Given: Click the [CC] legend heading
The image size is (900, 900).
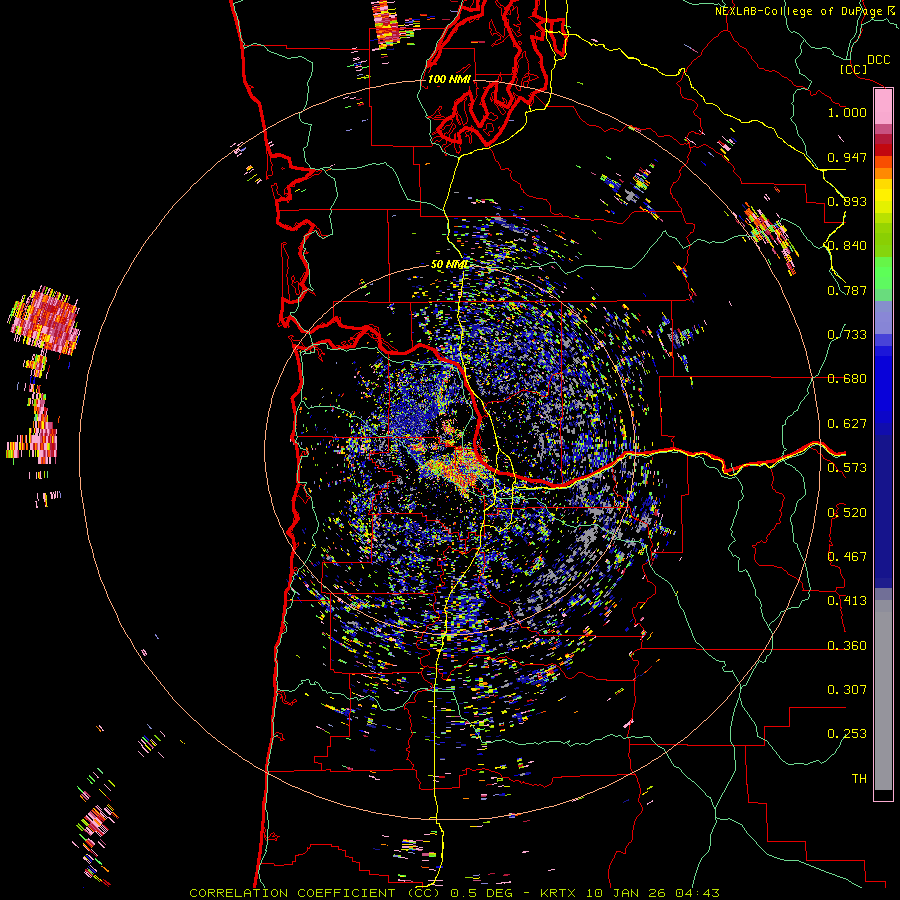Looking at the screenshot, I should pyautogui.click(x=853, y=69).
